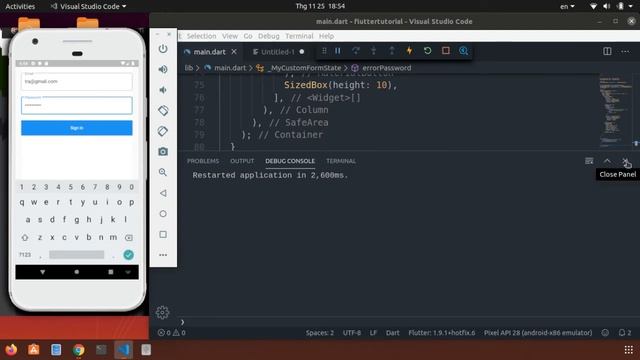Open Activities overview

[20, 6]
